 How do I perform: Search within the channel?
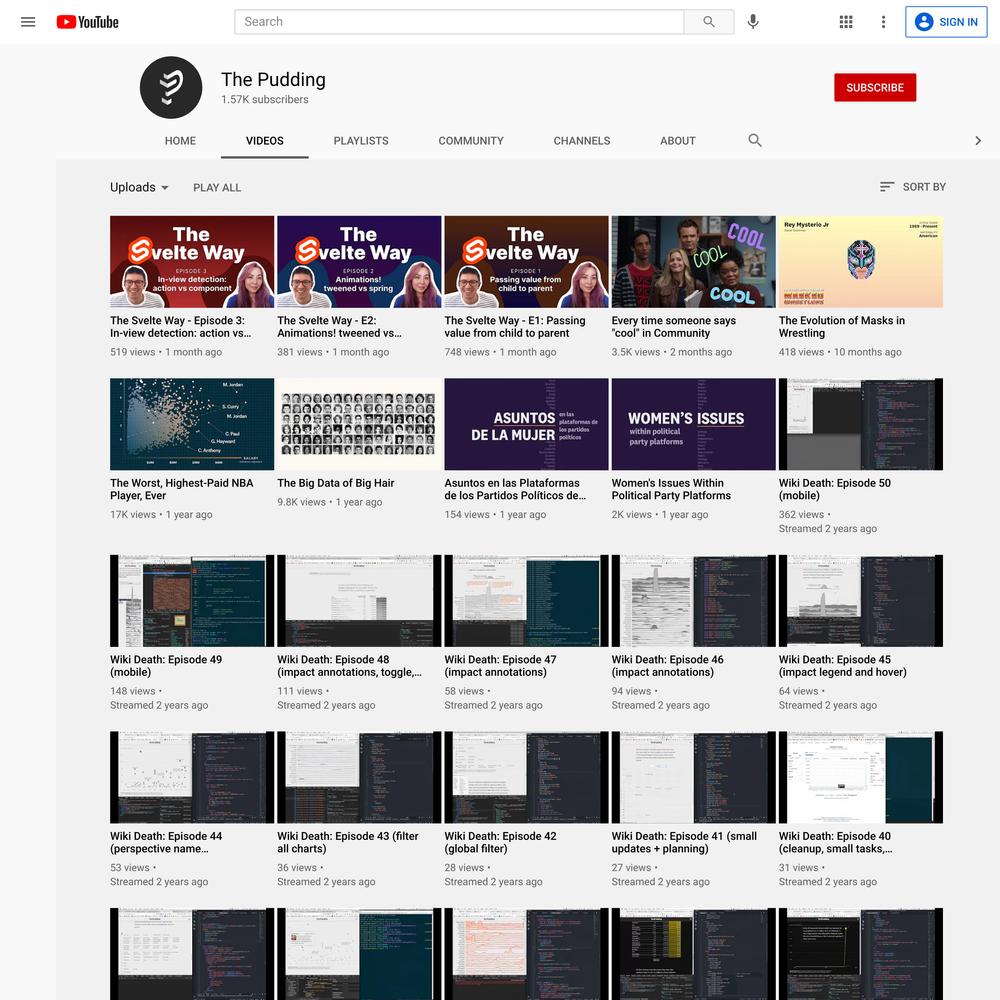755,140
